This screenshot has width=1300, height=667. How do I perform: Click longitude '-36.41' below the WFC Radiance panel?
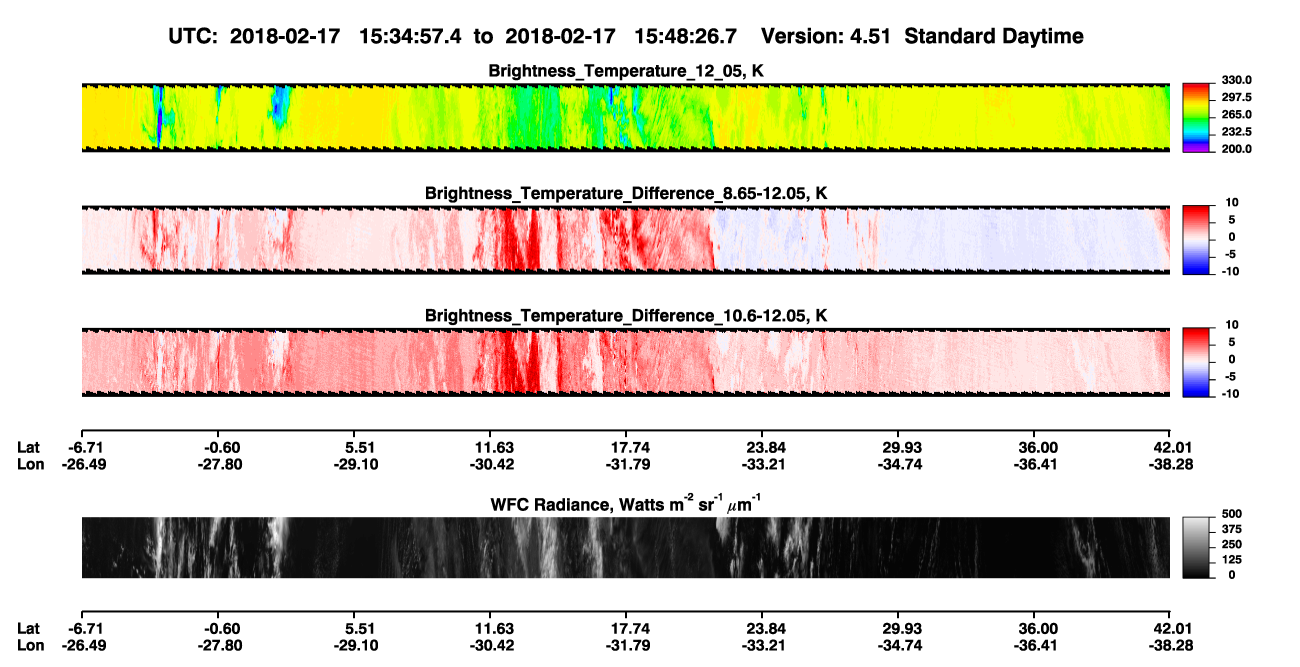[x=1034, y=646]
